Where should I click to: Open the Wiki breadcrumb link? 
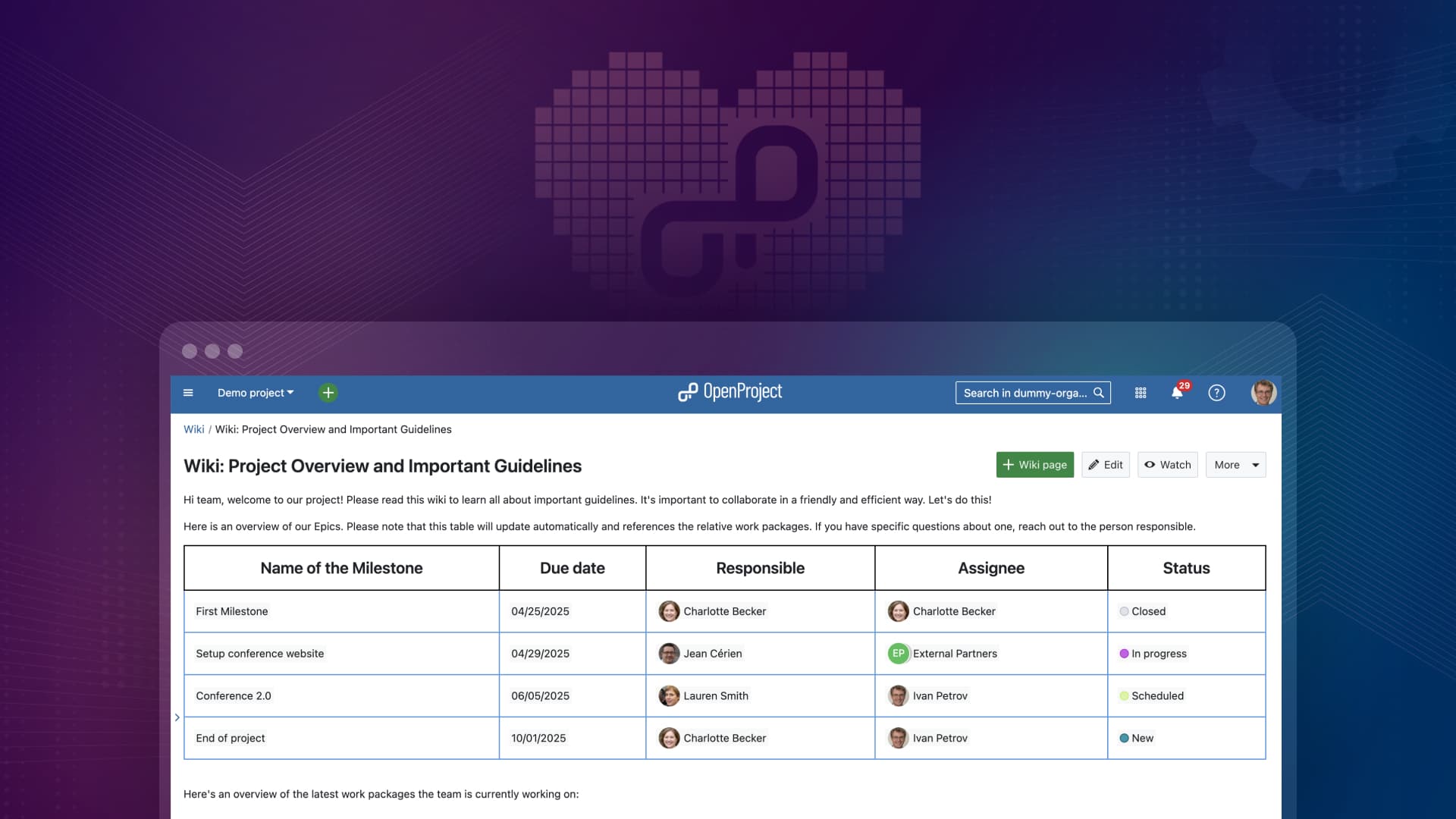tap(193, 429)
